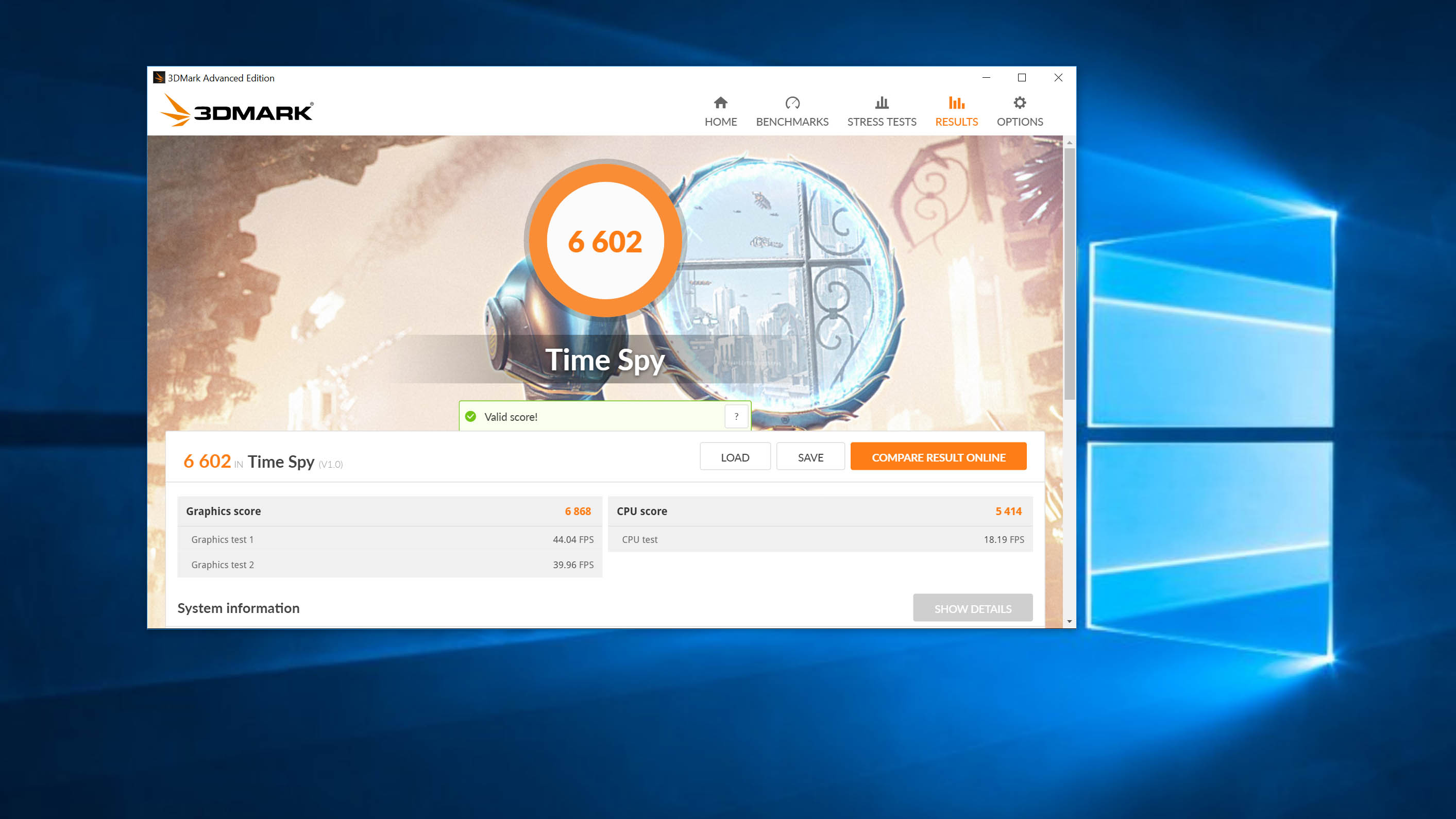Click the LOAD button
The width and height of the screenshot is (1456, 819).
[x=735, y=457]
